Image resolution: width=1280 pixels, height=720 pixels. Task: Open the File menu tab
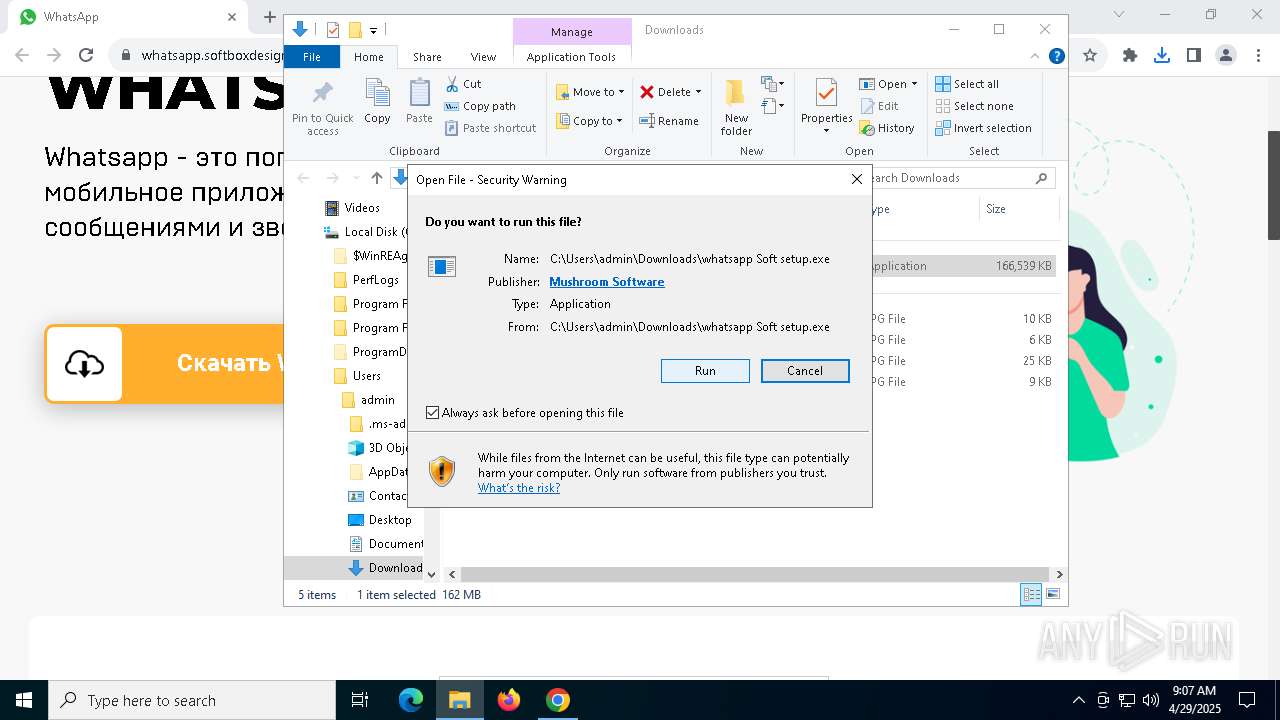click(x=312, y=57)
